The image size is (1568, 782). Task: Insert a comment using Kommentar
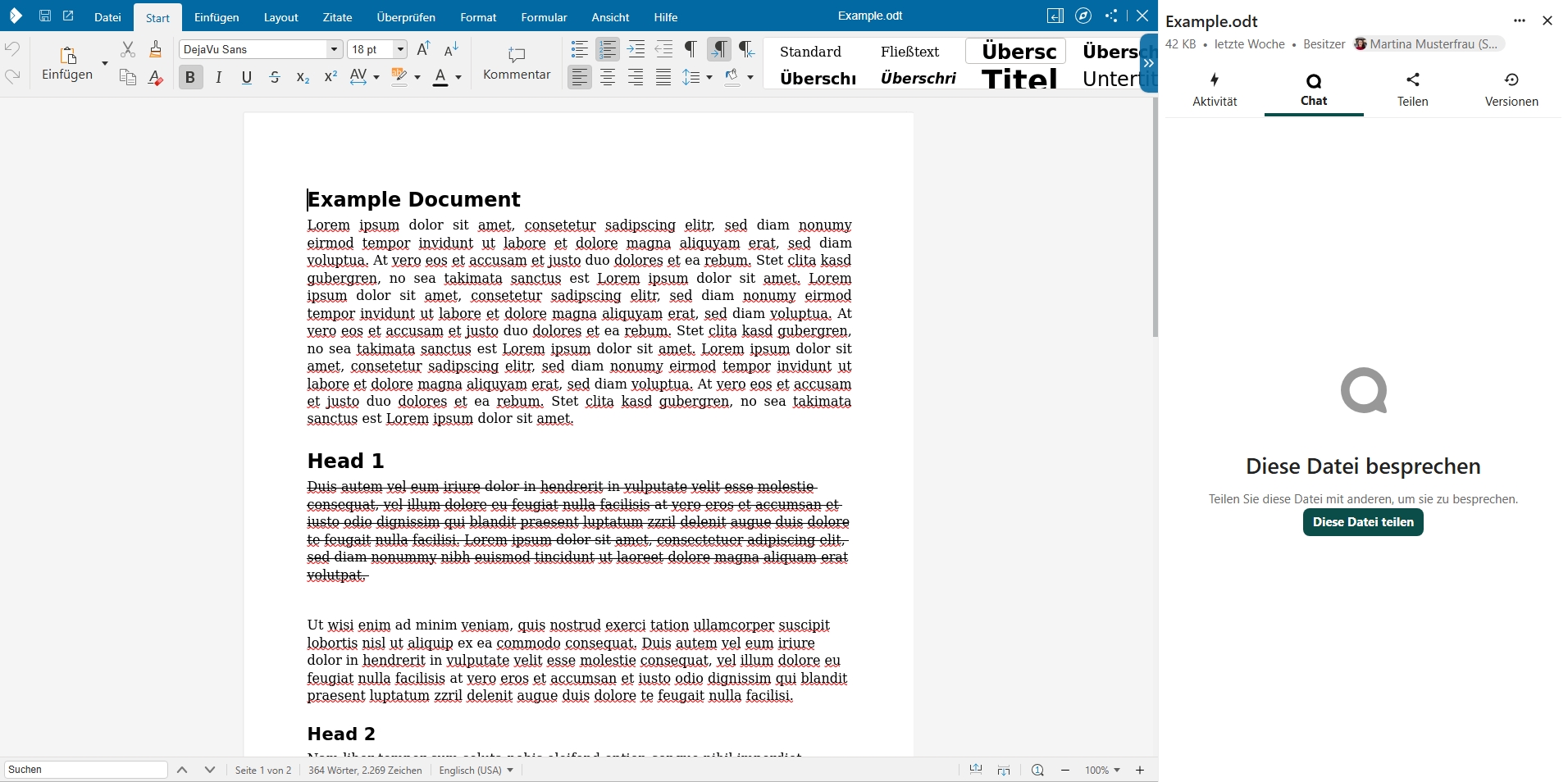(517, 63)
